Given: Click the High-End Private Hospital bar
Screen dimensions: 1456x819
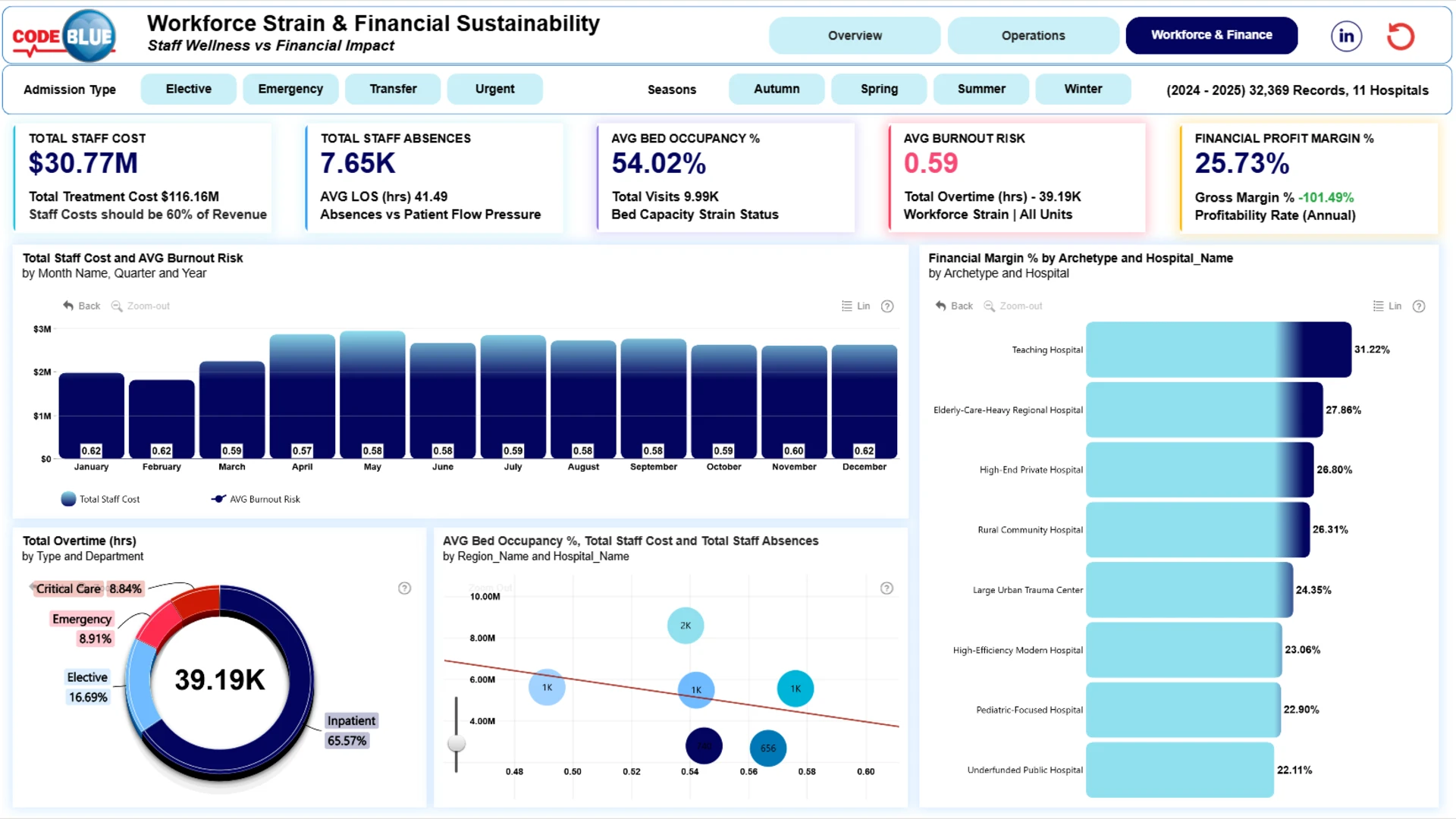Looking at the screenshot, I should point(1200,469).
